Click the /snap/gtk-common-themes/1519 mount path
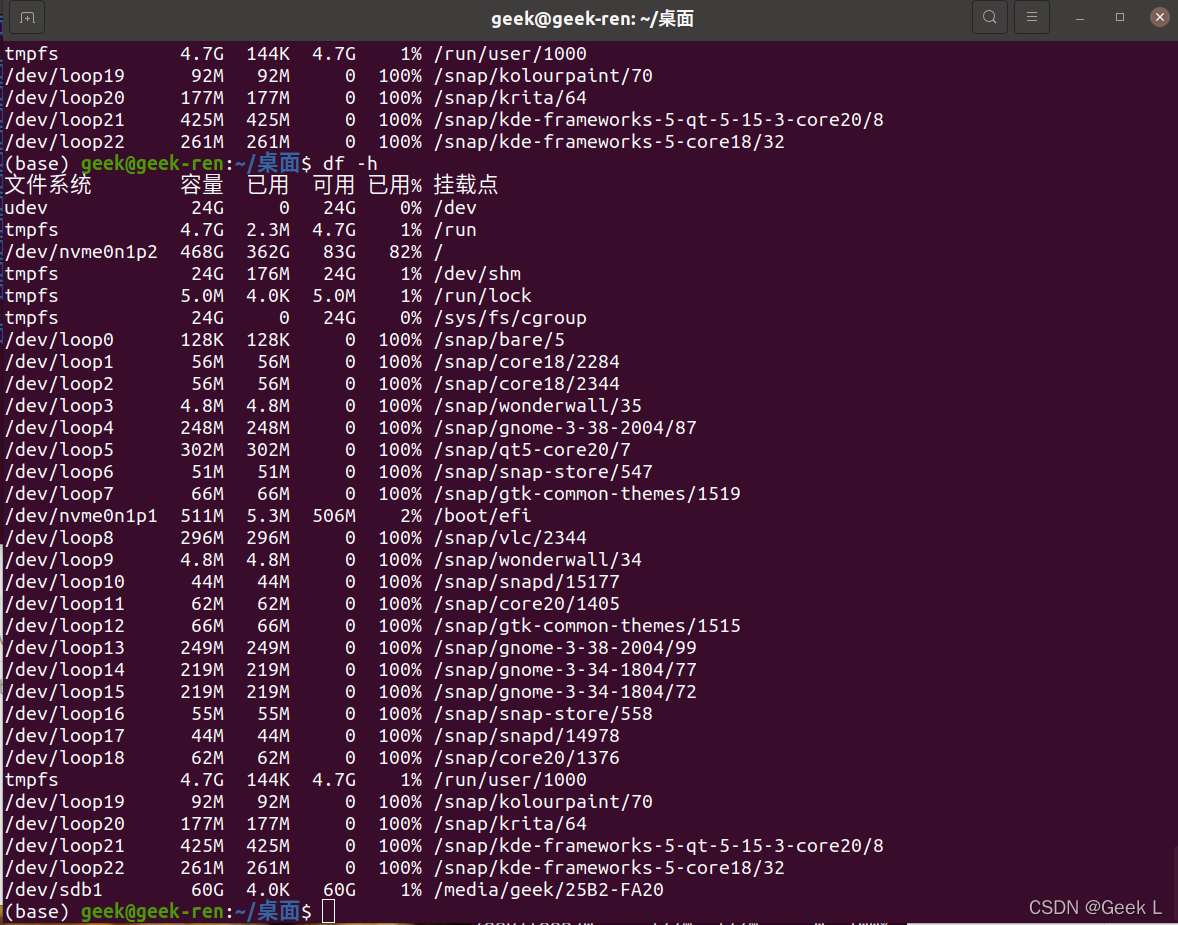The height and width of the screenshot is (925, 1178). 587,494
